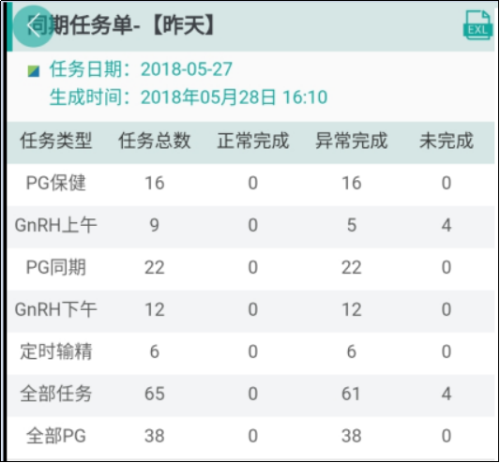The image size is (500, 463).
Task: Click the title 同期任务单-【昨天】
Action: pyautogui.click(x=121, y=26)
